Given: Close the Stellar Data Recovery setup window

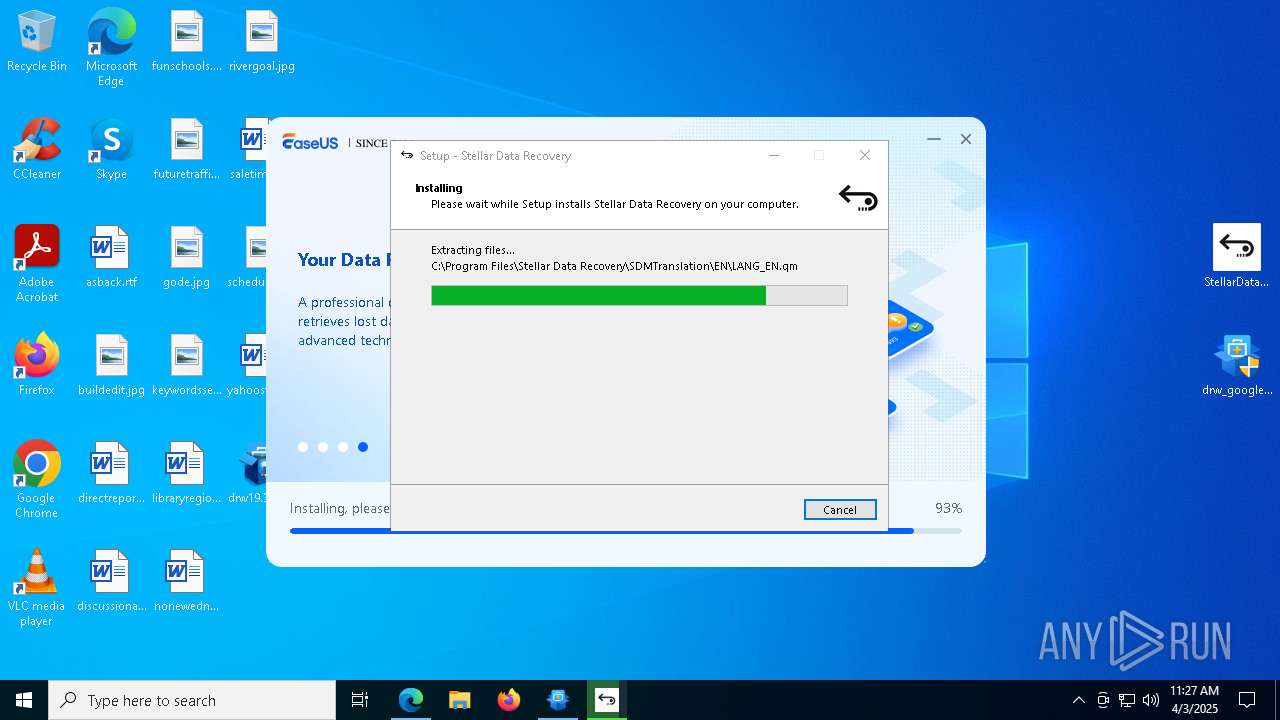Looking at the screenshot, I should pyautogui.click(x=865, y=155).
